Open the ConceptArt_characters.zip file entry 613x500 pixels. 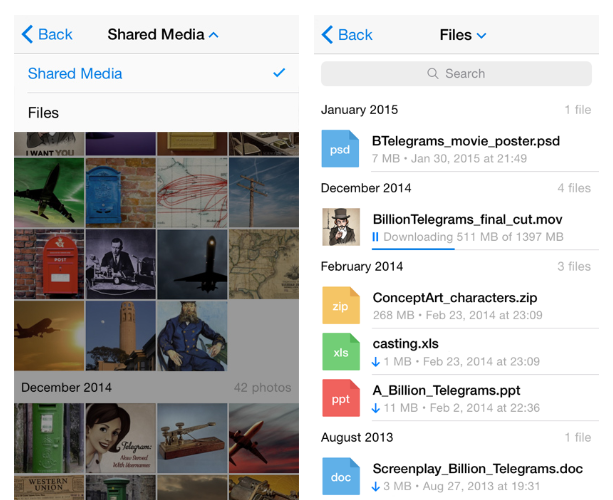(x=455, y=297)
